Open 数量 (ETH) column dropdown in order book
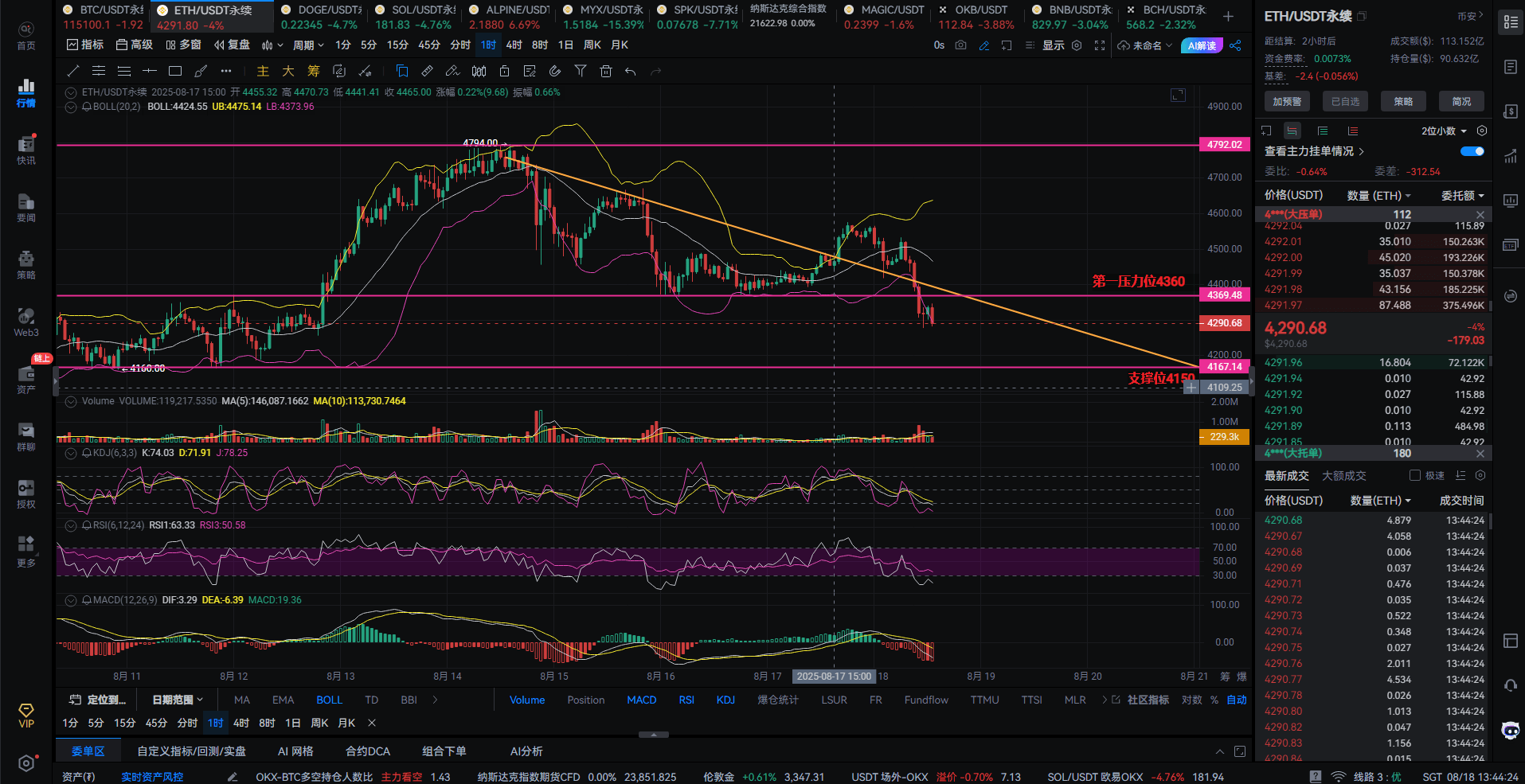The width and height of the screenshot is (1525, 784). [1378, 195]
